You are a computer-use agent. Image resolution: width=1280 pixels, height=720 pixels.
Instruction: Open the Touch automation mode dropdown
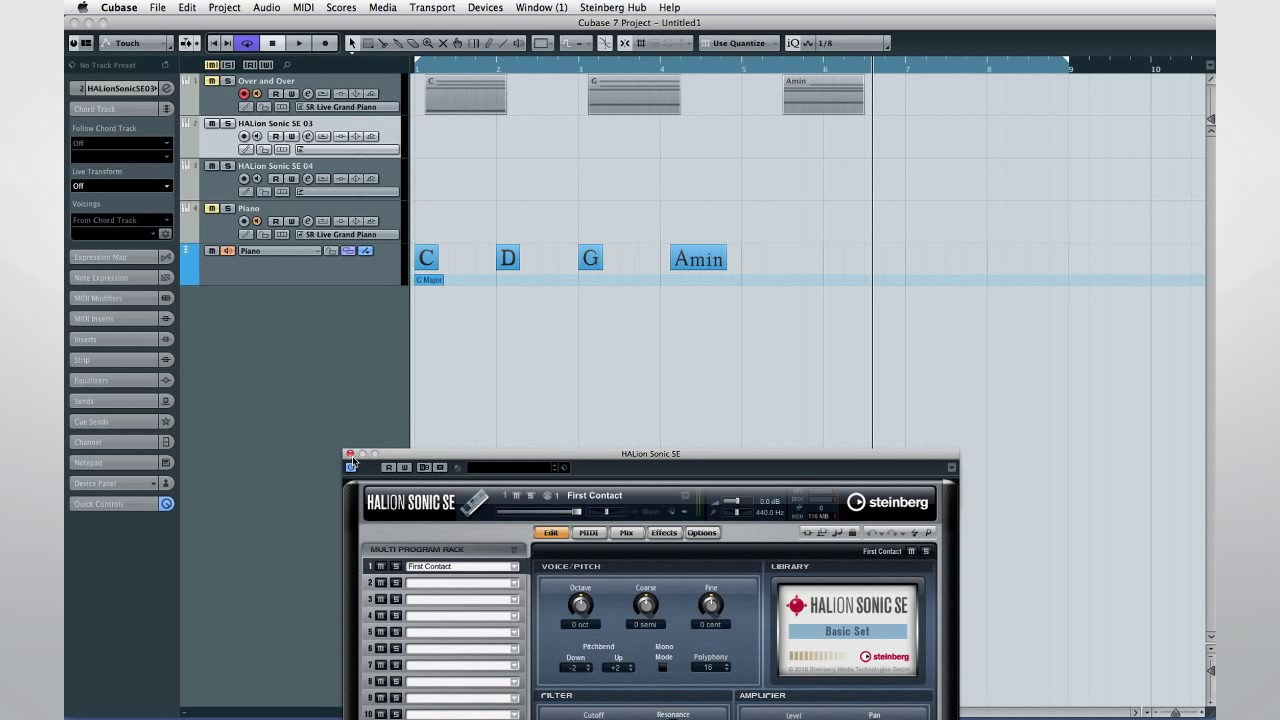(137, 43)
